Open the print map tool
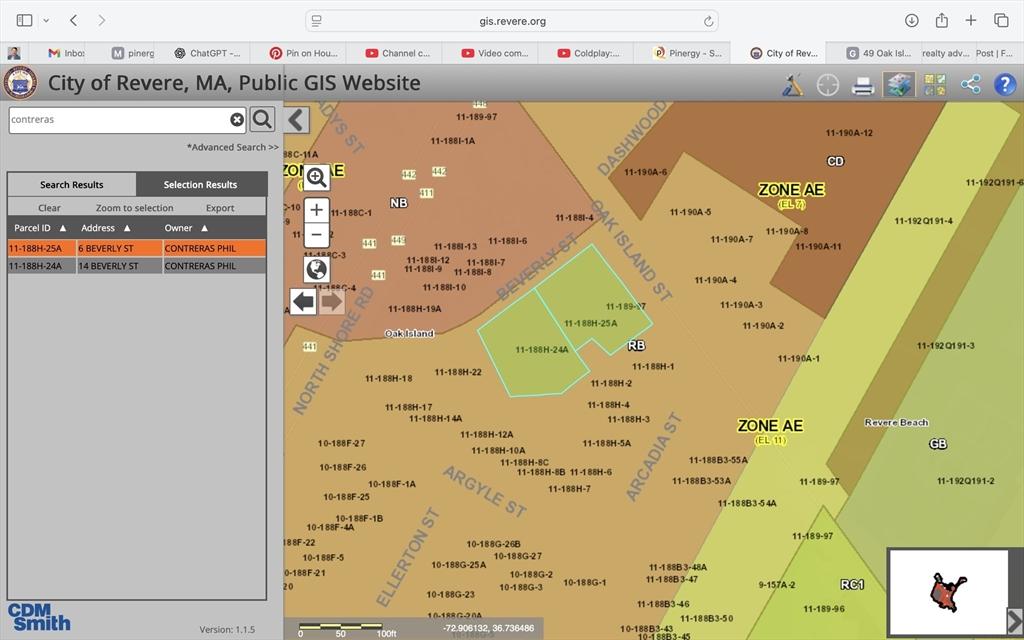This screenshot has height=640, width=1024. pyautogui.click(x=863, y=86)
